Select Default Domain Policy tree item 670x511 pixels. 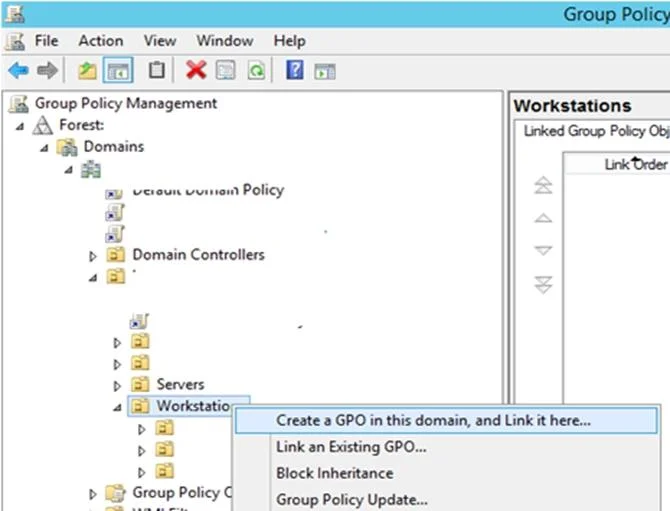point(208,190)
